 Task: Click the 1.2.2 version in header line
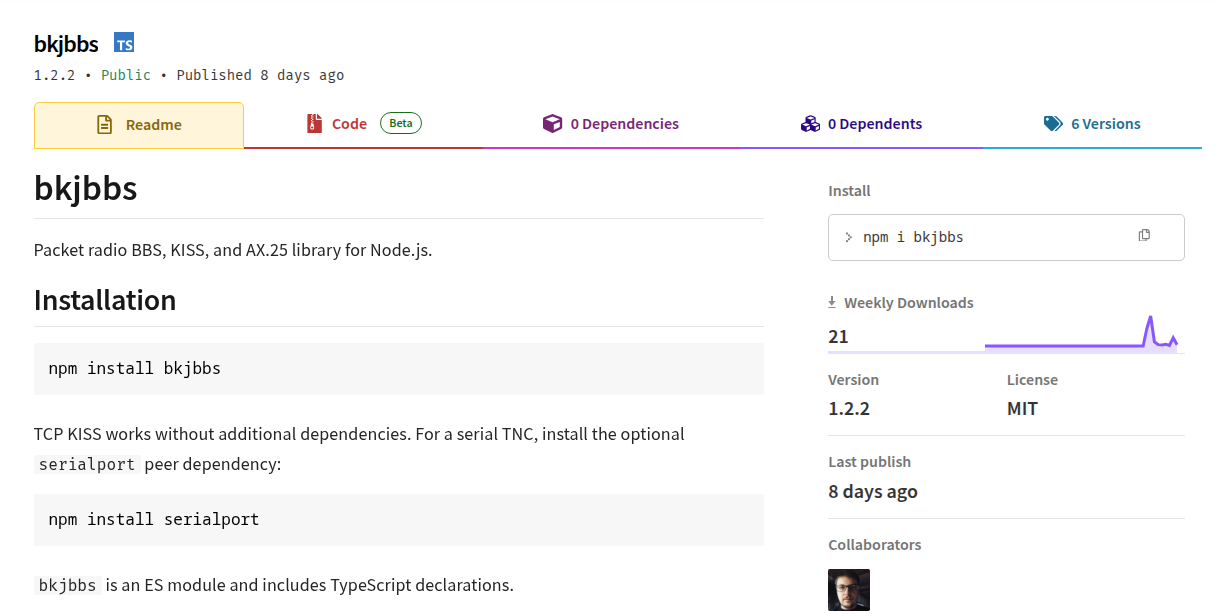click(54, 75)
